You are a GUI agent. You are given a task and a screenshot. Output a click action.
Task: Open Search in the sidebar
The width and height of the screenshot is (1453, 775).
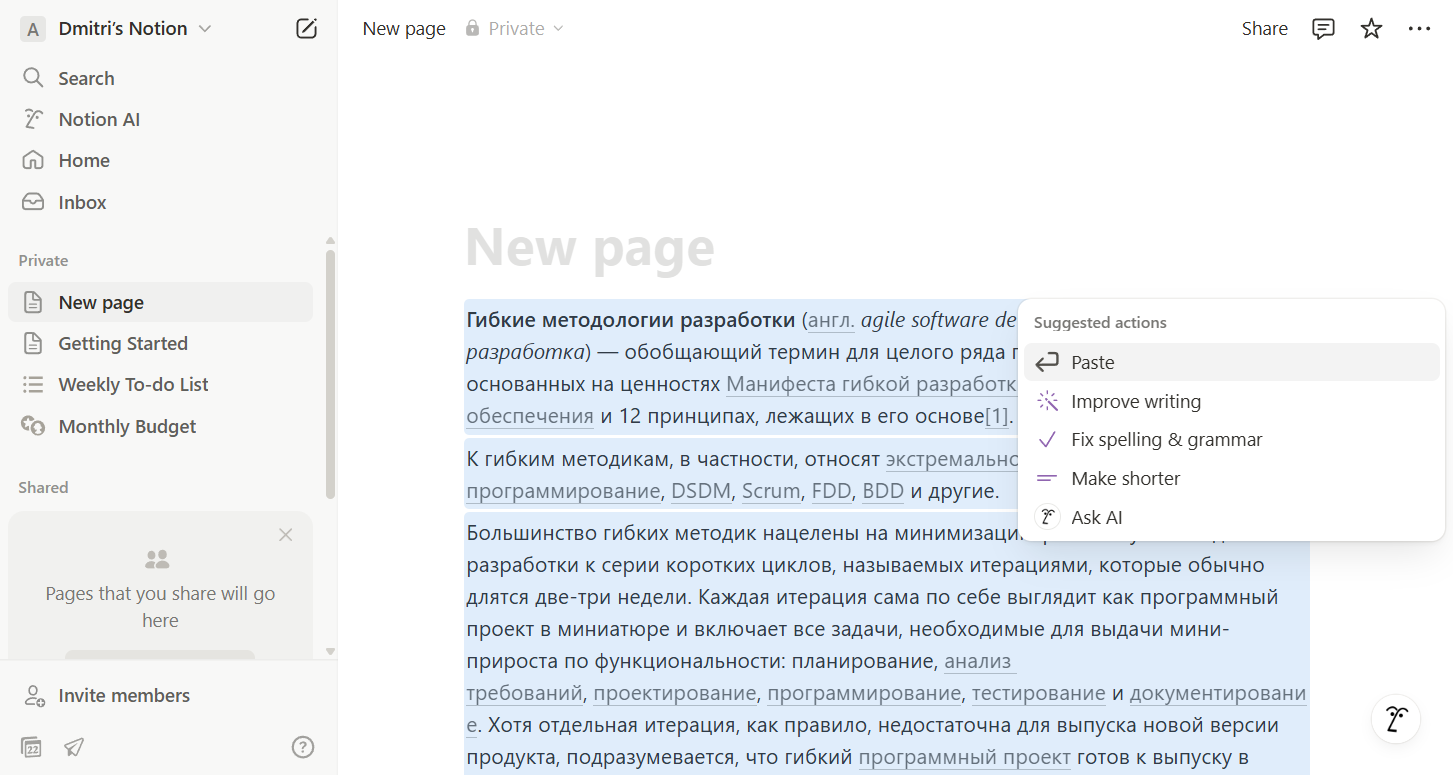click(x=86, y=78)
